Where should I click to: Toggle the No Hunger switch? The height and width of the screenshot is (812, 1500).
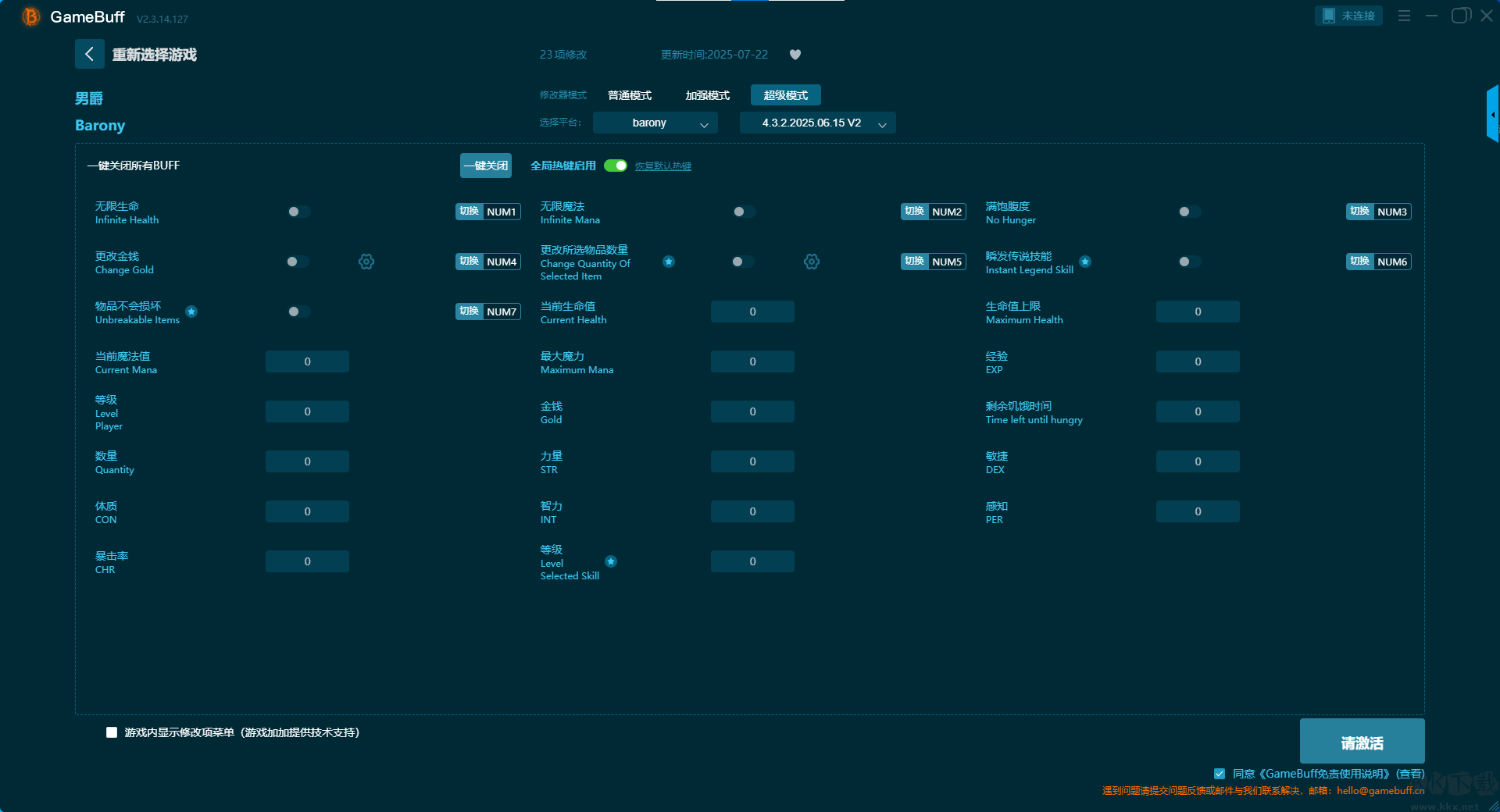(x=1189, y=212)
